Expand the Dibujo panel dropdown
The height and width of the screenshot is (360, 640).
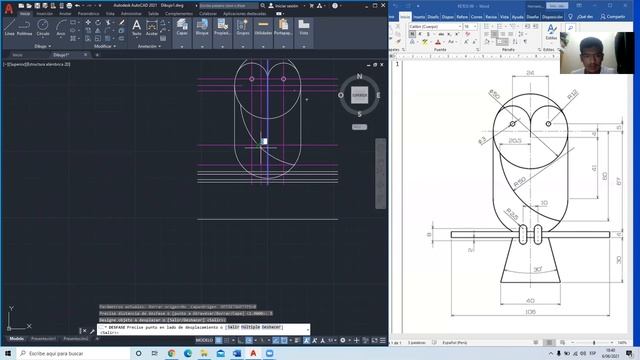point(42,47)
